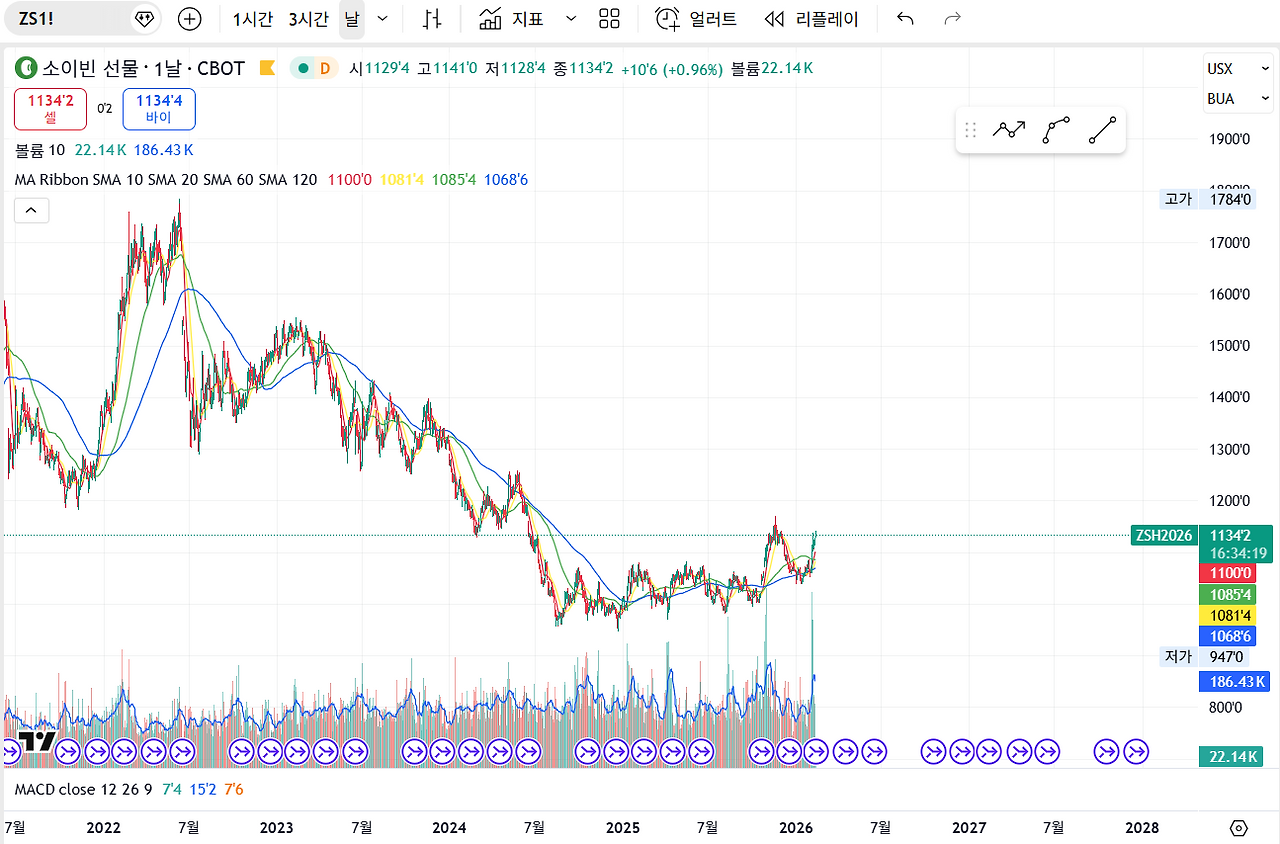Select the curved path drawing tool
1280x844 pixels.
1056,130
